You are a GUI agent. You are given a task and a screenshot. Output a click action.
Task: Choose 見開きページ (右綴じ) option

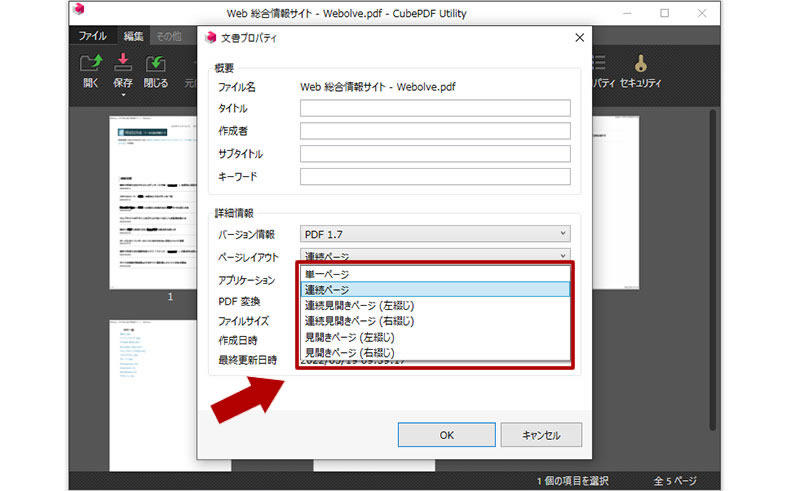click(x=435, y=352)
